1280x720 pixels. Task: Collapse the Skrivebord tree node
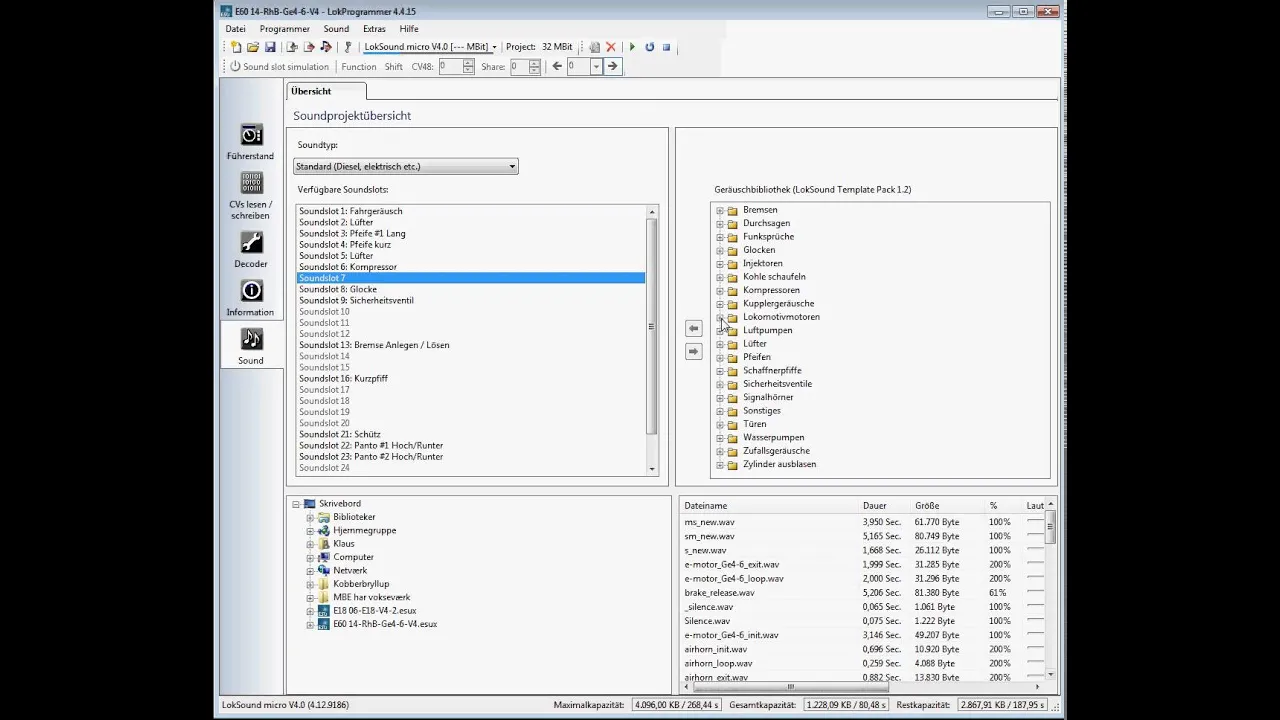click(x=296, y=504)
